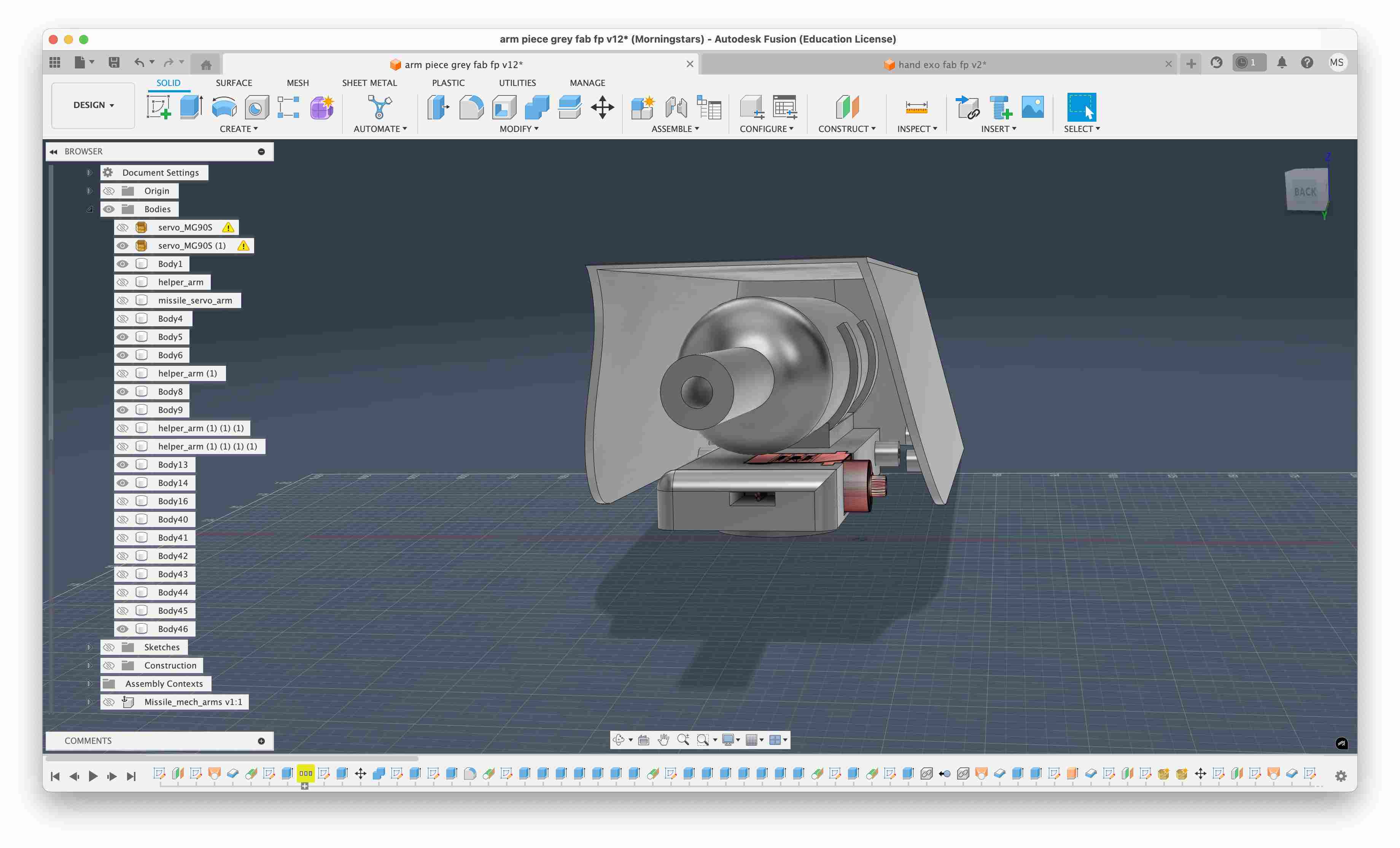This screenshot has width=1400, height=848.
Task: Select the Joint tool
Action: tap(676, 107)
